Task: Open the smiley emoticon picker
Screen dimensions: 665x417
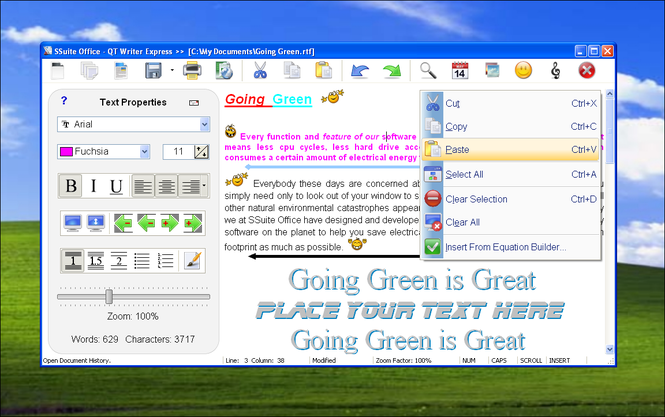Action: [523, 70]
